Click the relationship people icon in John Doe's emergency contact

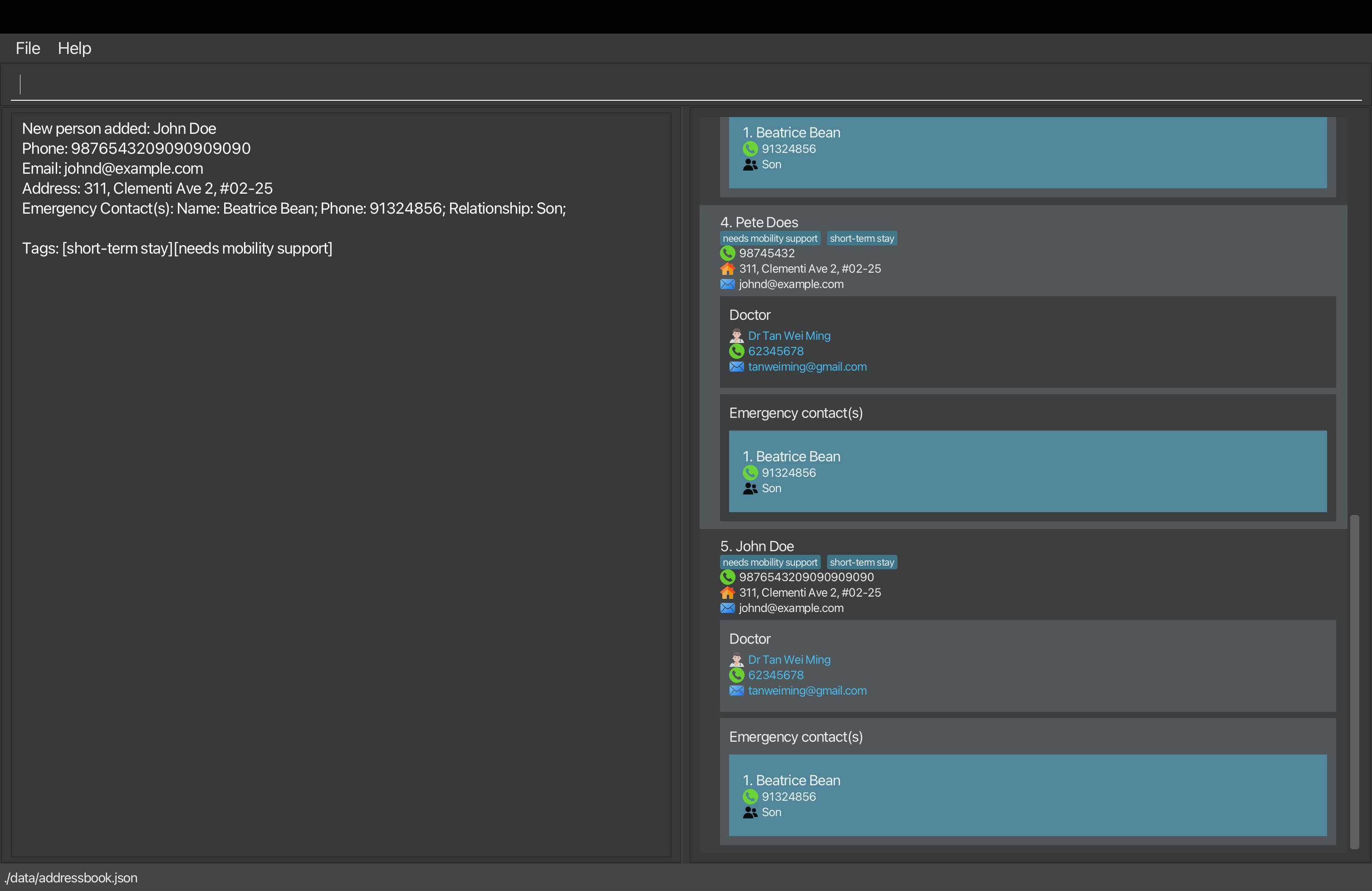tap(750, 812)
